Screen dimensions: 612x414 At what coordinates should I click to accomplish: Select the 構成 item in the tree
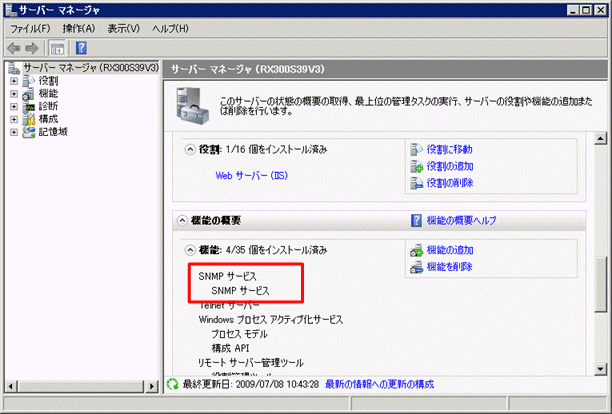(x=46, y=118)
